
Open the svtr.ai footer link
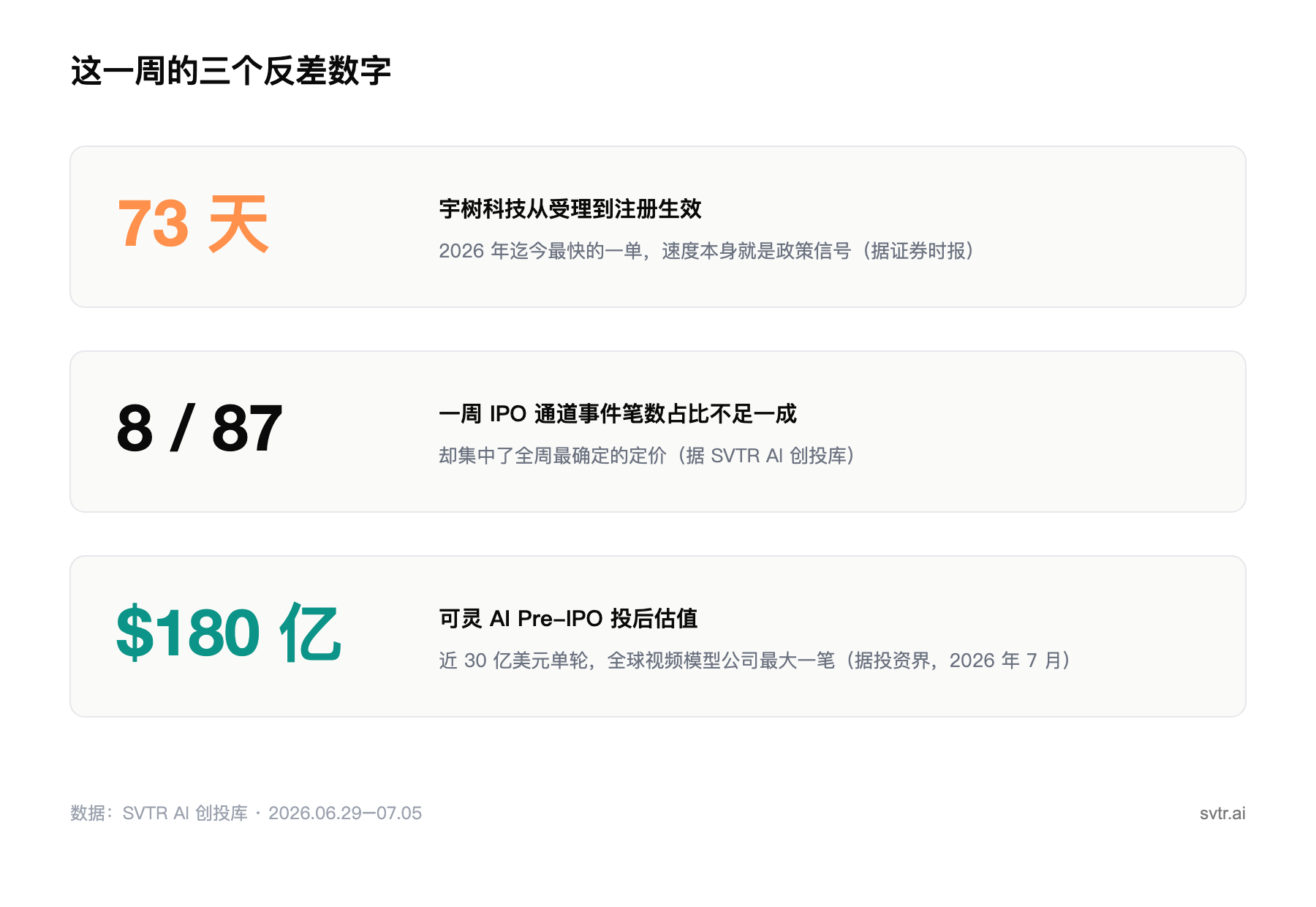click(1222, 813)
